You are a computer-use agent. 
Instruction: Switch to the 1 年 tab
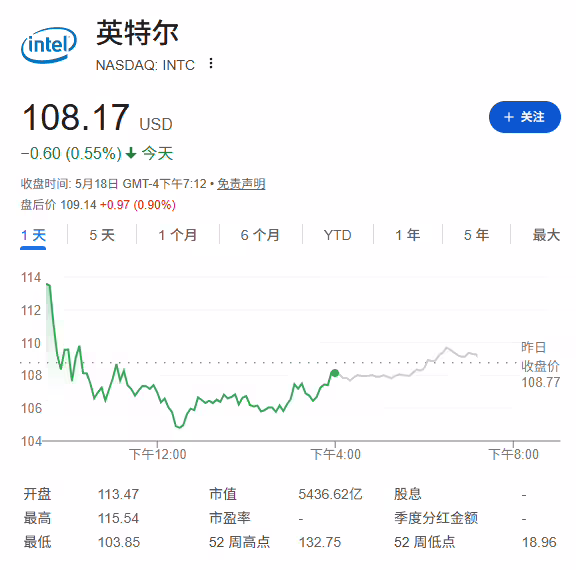click(408, 235)
